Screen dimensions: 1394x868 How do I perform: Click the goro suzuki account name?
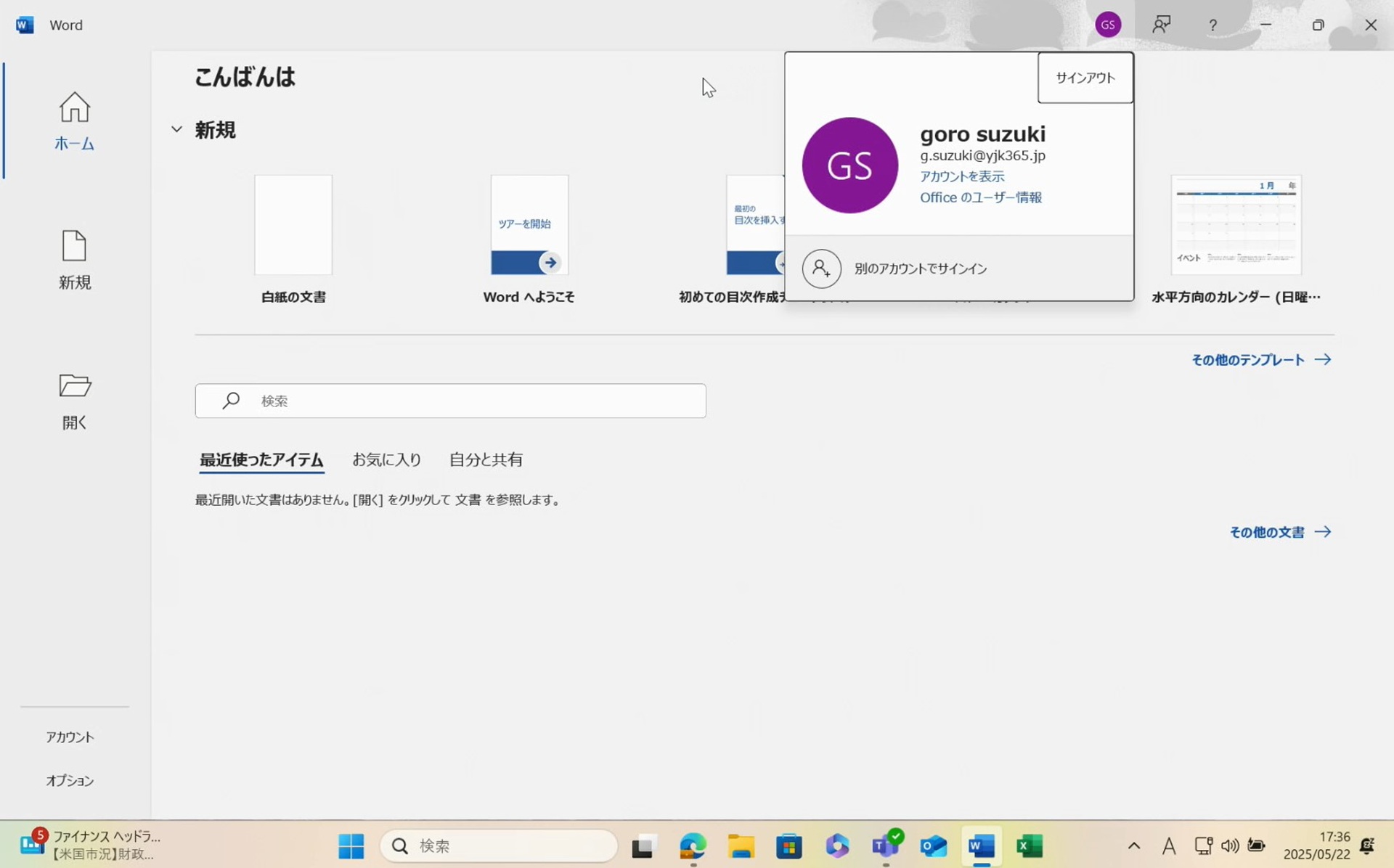[x=983, y=134]
